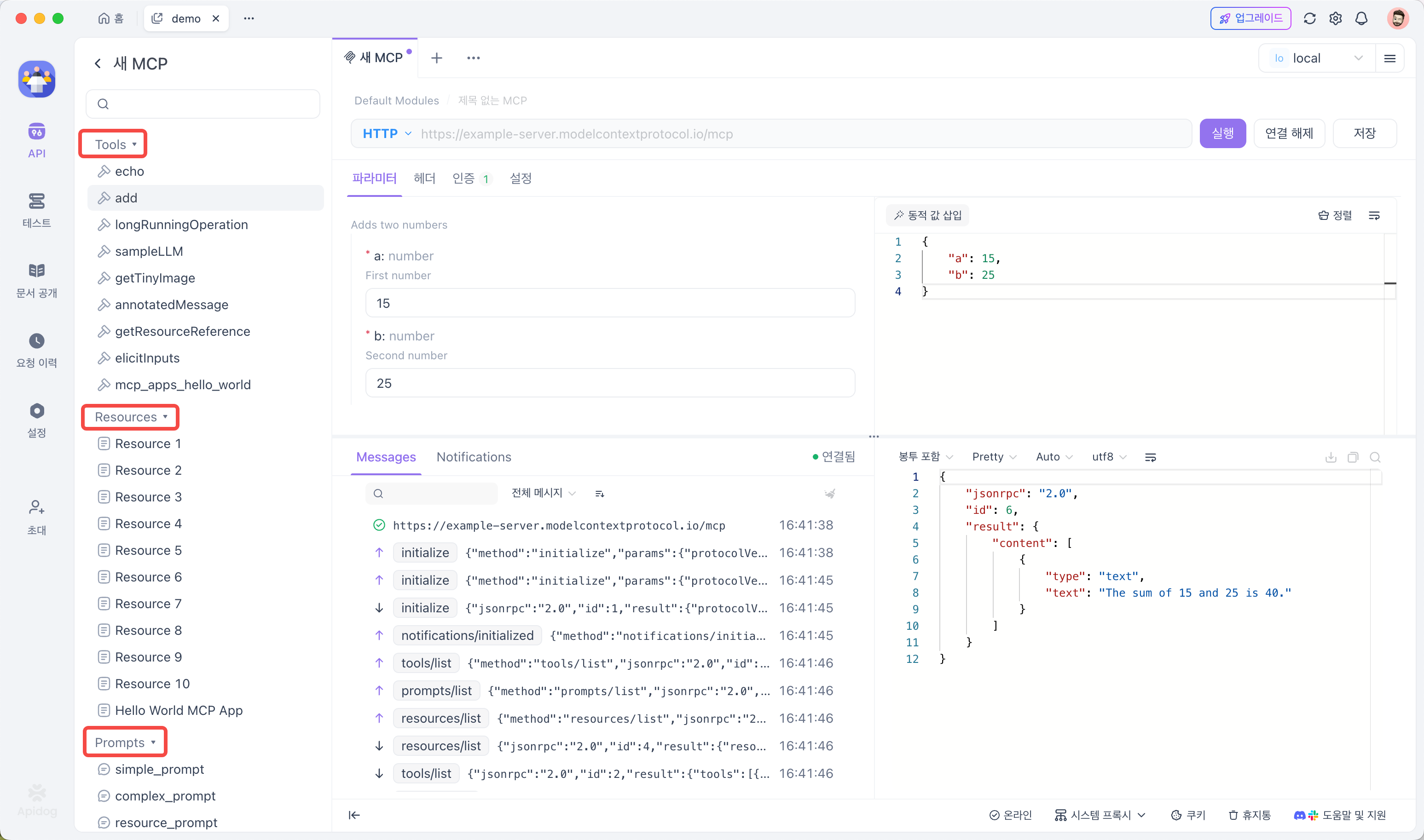Click the 연결 해제 disconnect button
The width and height of the screenshot is (1424, 840).
pos(1289,133)
